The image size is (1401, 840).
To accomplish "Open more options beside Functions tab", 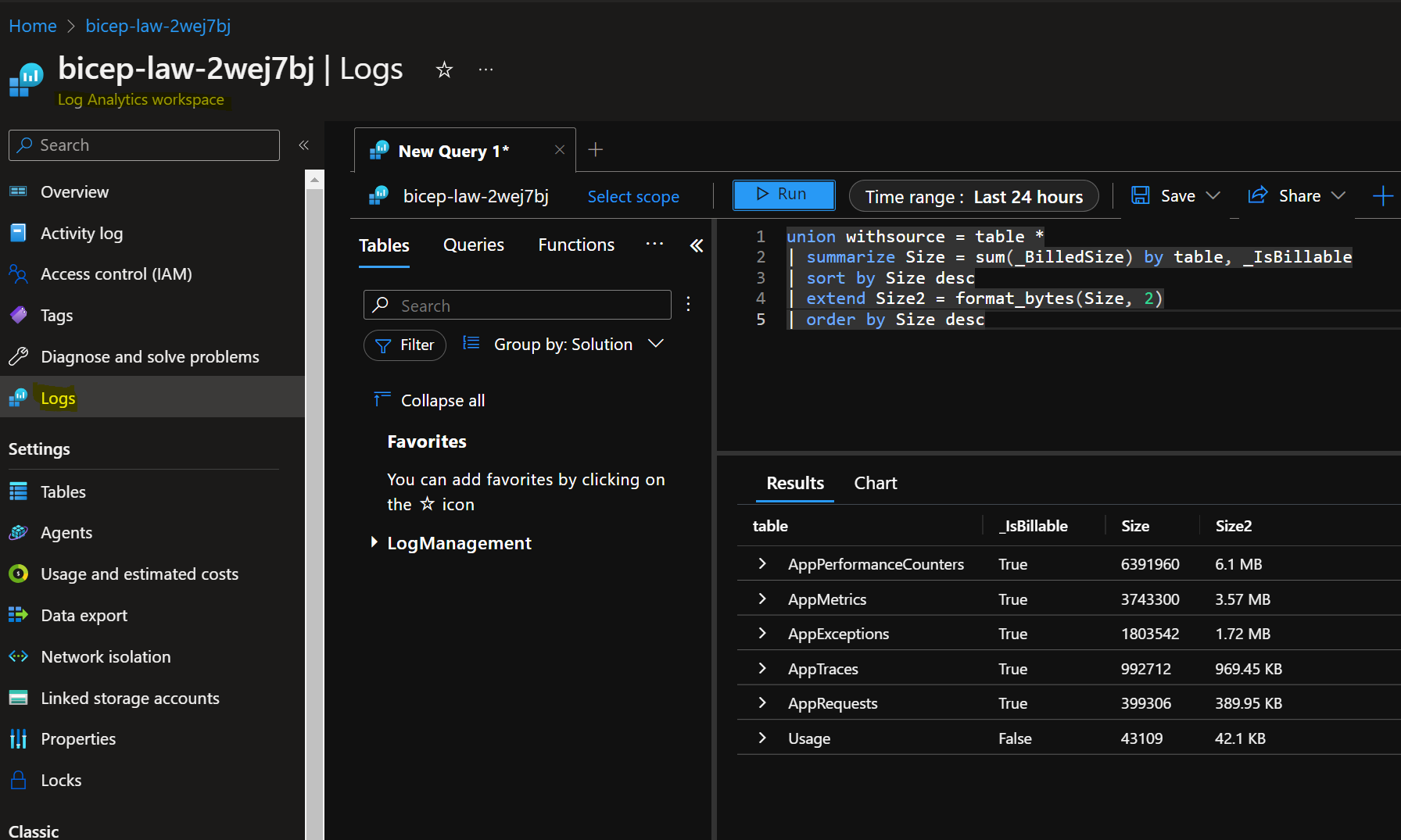I will [x=654, y=244].
